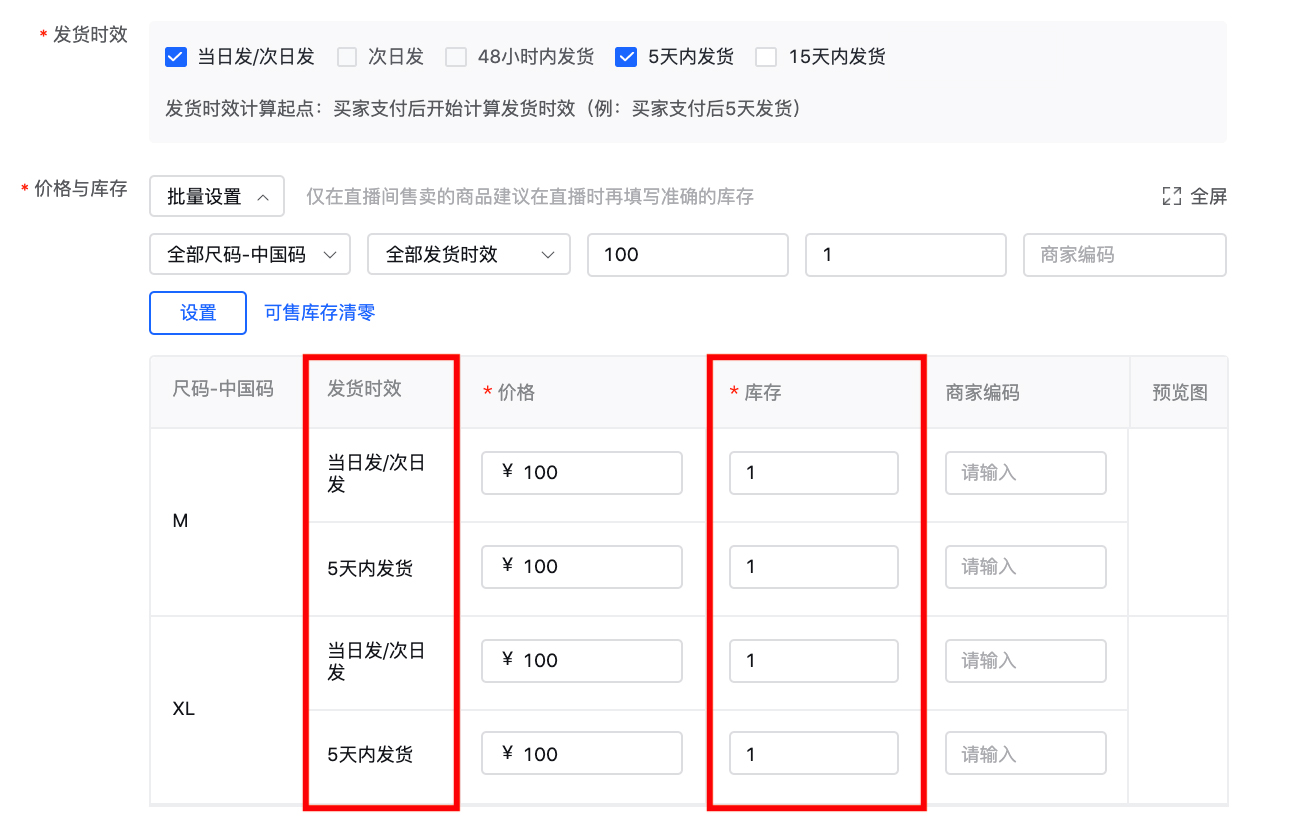Collapse the 批量设置 dropdown
The width and height of the screenshot is (1296, 826).
[x=217, y=197]
